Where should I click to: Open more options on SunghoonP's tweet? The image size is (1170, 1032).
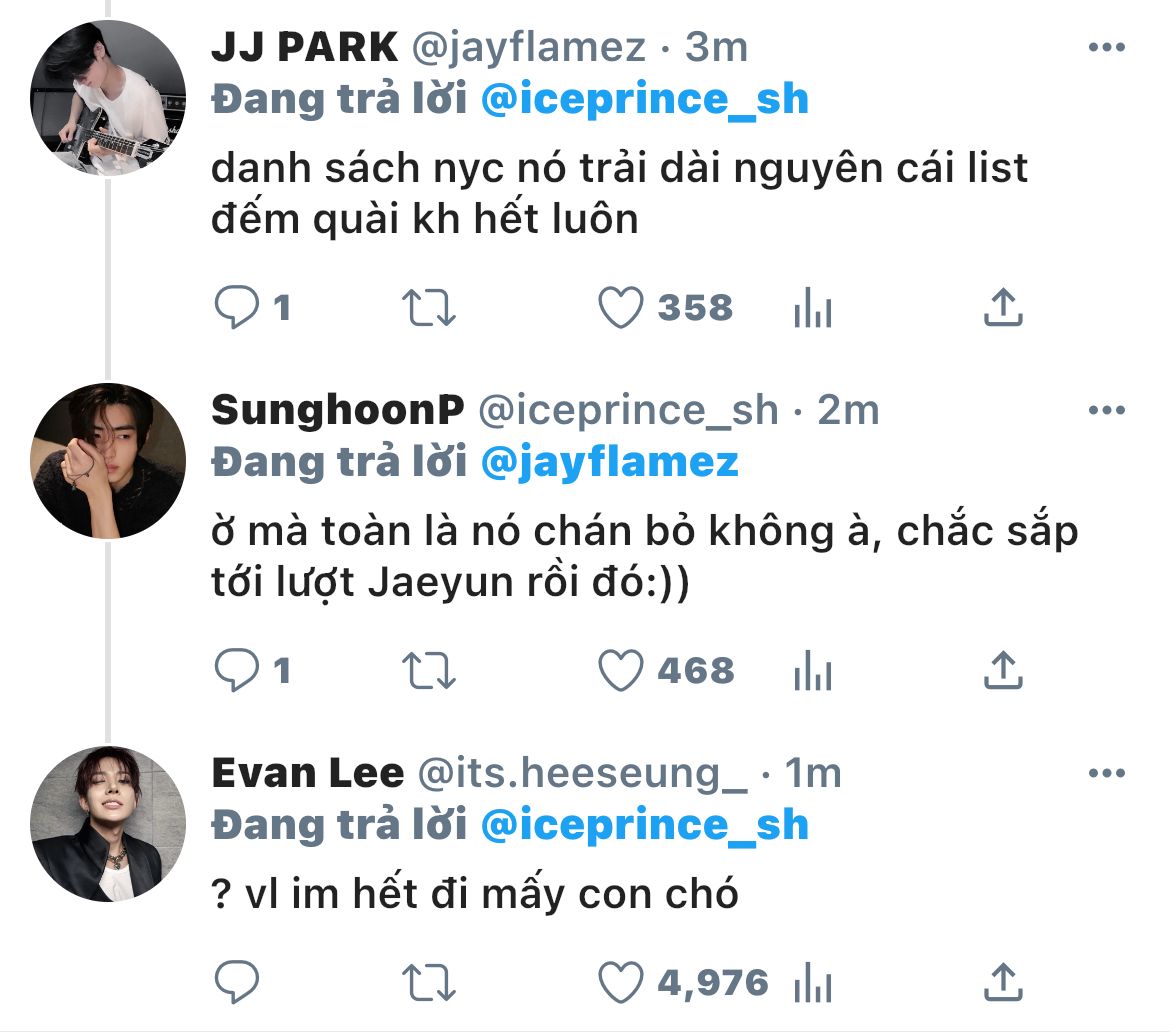pos(1106,410)
